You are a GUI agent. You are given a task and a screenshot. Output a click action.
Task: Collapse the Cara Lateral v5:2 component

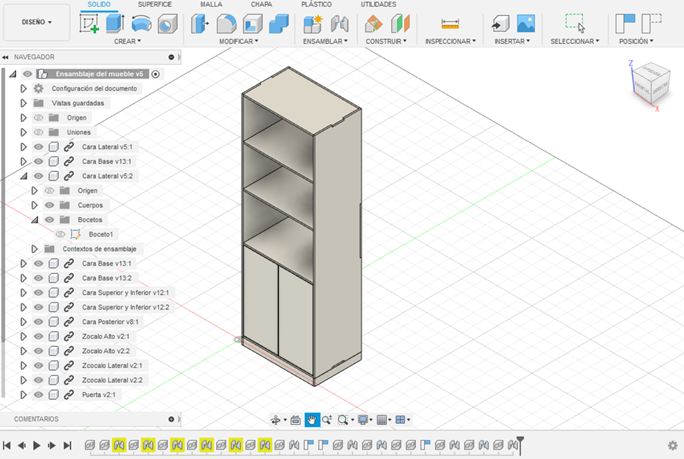(24, 176)
